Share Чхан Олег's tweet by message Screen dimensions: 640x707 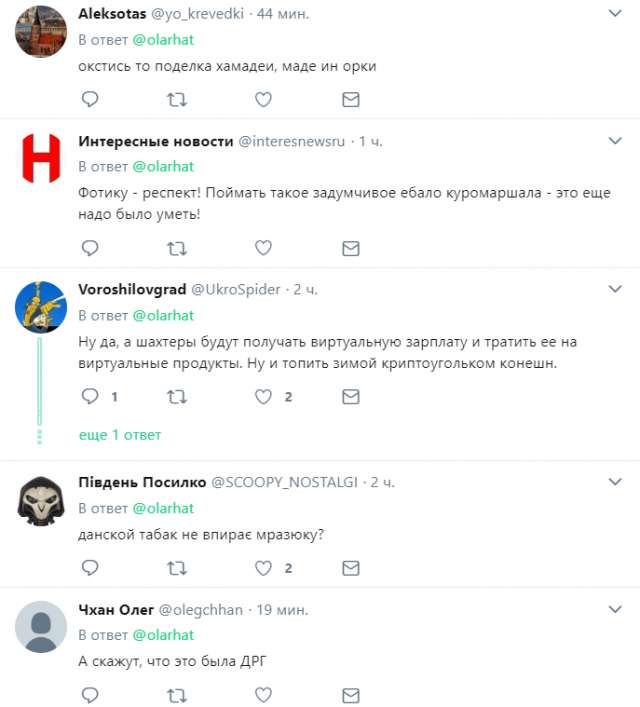click(351, 693)
